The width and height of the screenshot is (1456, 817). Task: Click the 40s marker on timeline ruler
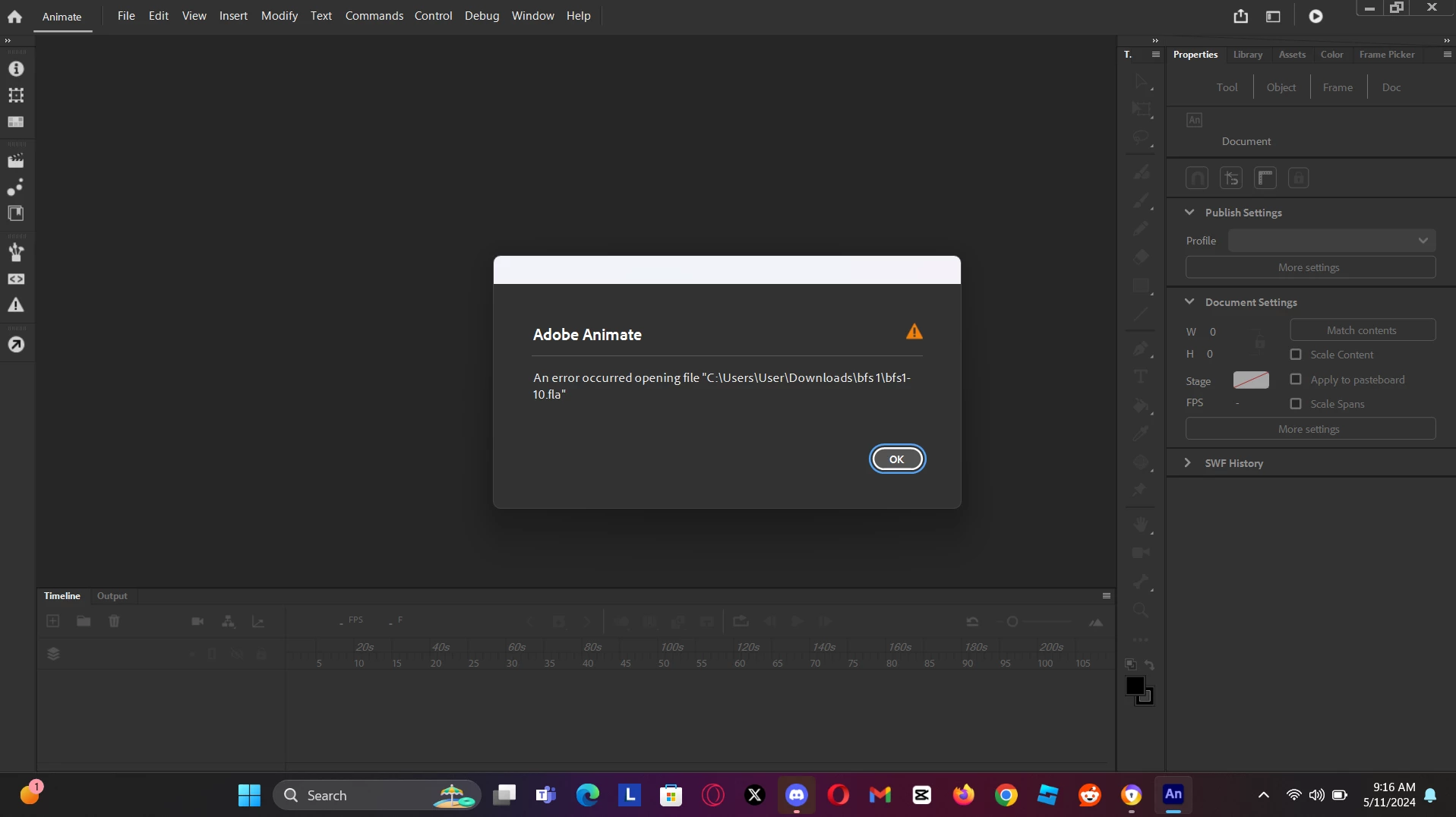click(440, 647)
